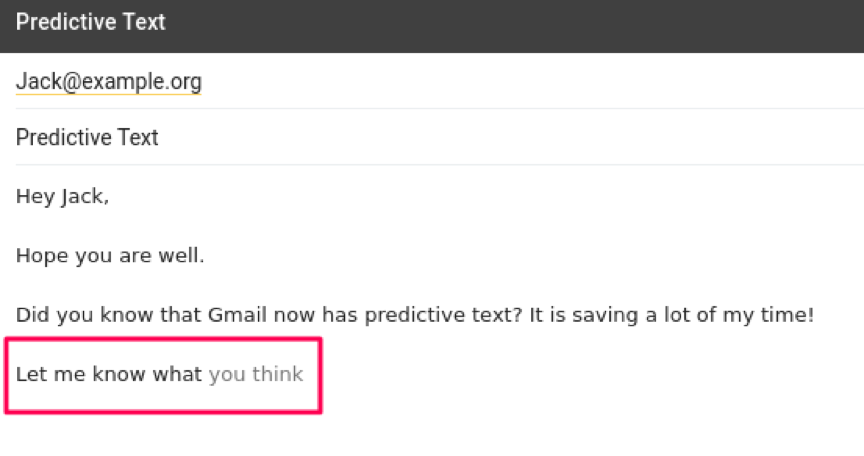The image size is (864, 456).
Task: Select the Jack@example.org recipient address
Action: tap(108, 82)
